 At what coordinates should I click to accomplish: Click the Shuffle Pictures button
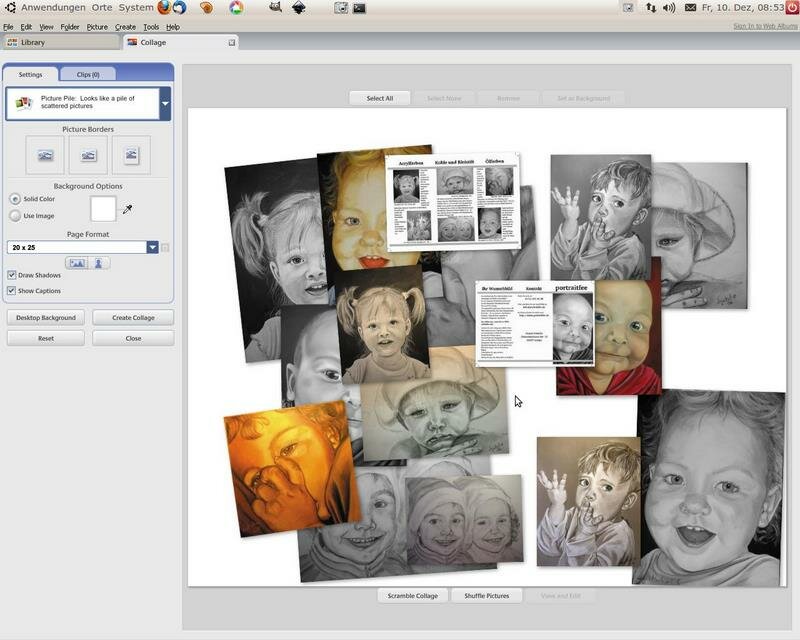tap(487, 596)
